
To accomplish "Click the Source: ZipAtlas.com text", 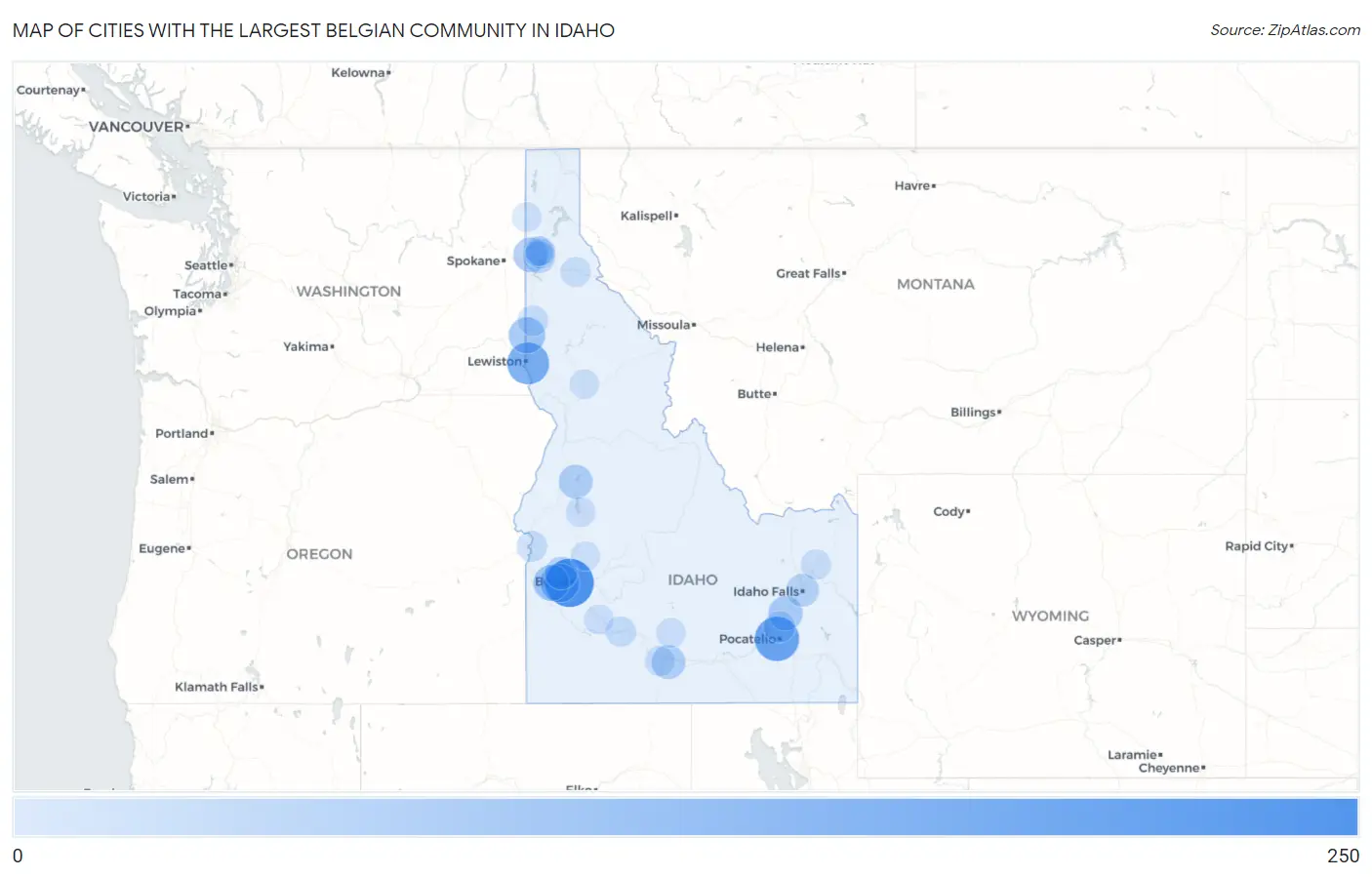I will tap(1285, 30).
